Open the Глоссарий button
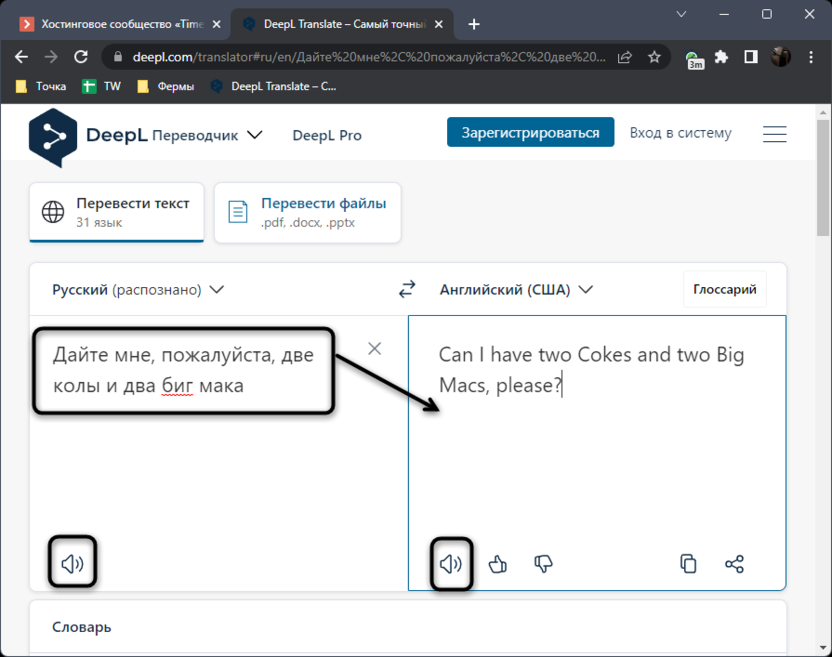Viewport: 832px width, 657px height. pos(725,290)
